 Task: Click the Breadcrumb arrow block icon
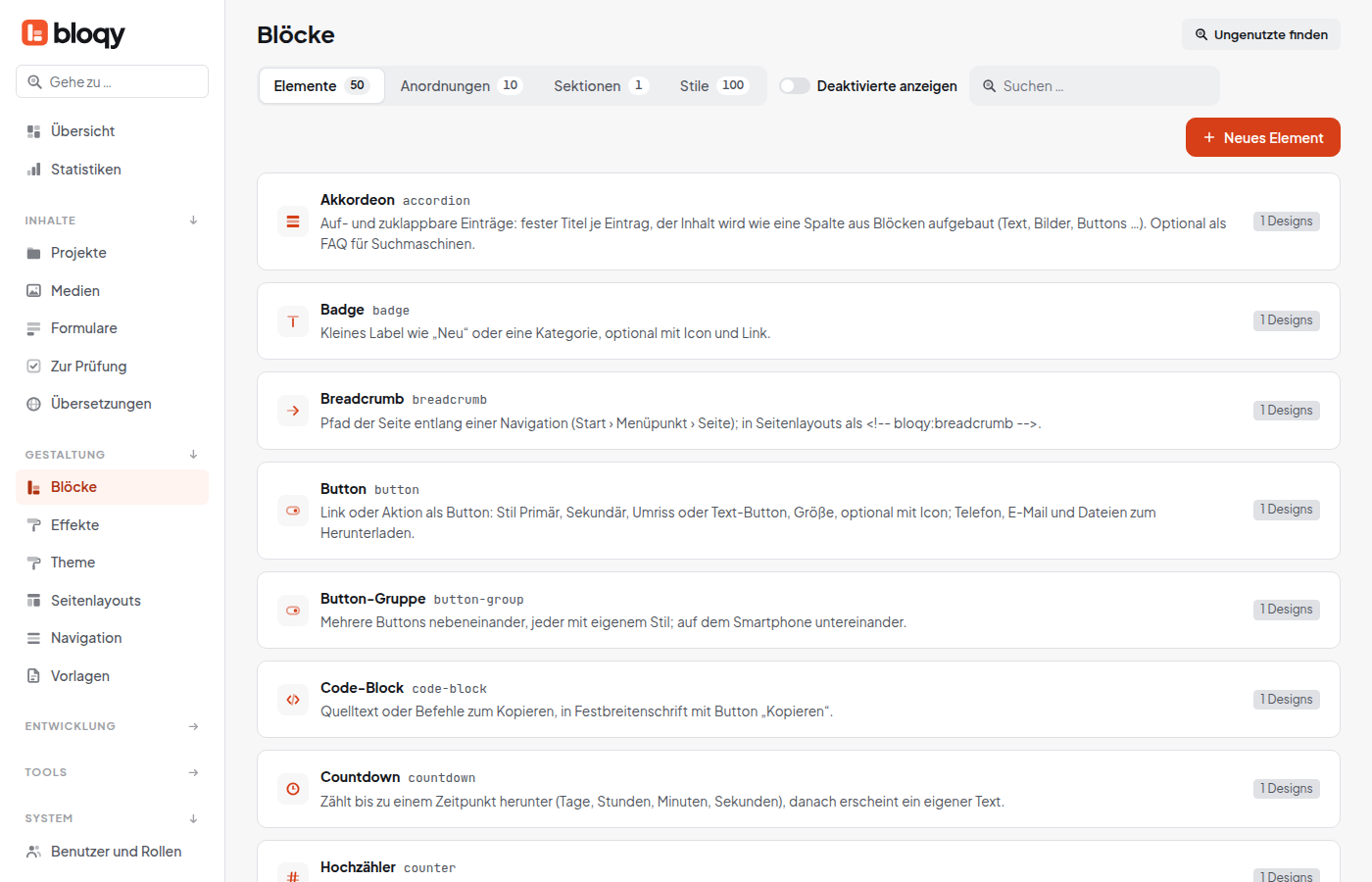[x=293, y=411]
